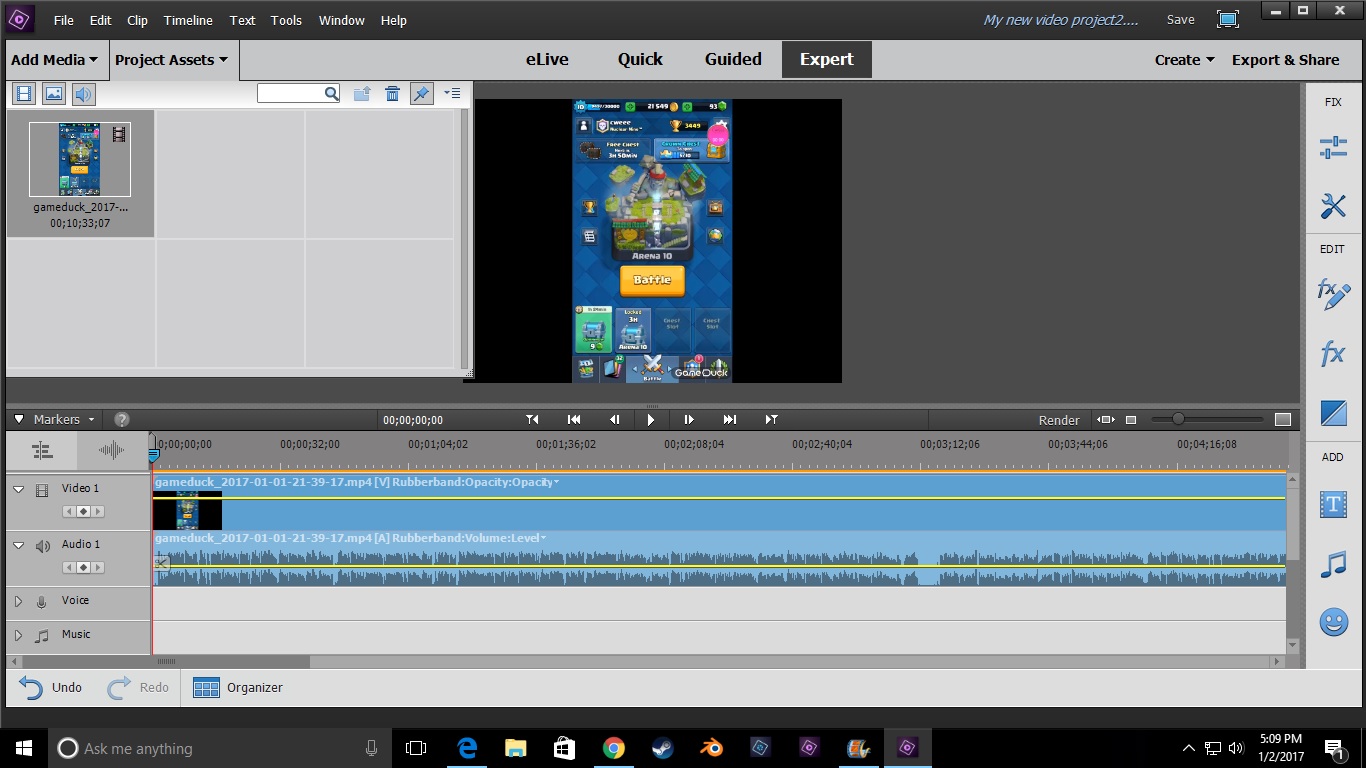Toggle audio waveform view button
Screen dimensions: 1366x768
(x=112, y=451)
